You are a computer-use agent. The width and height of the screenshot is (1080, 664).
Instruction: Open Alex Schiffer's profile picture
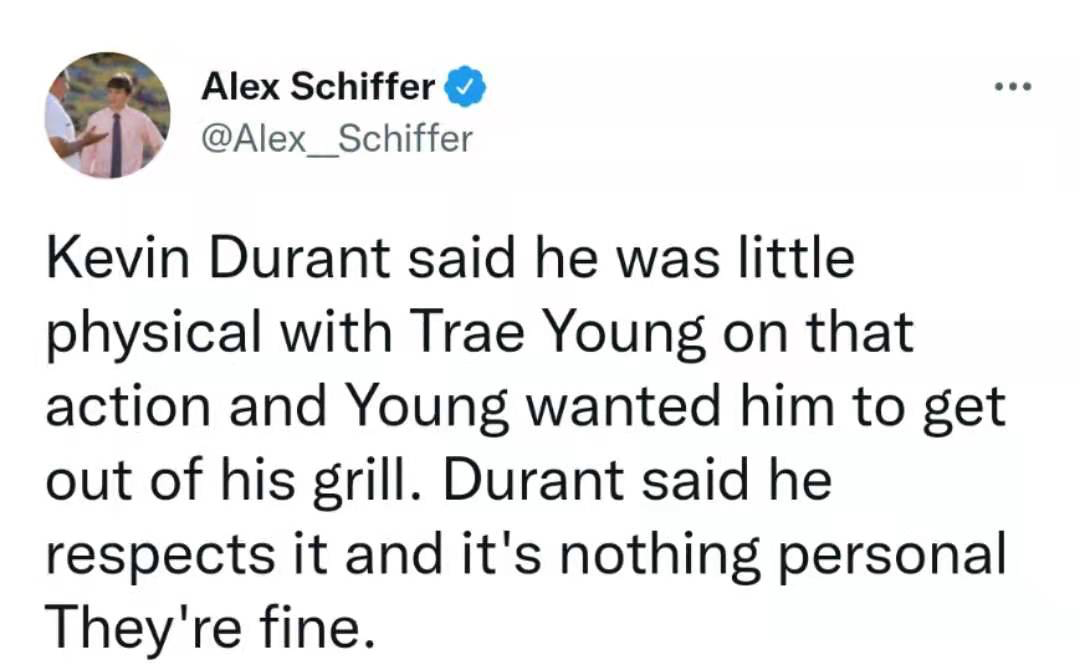(107, 115)
